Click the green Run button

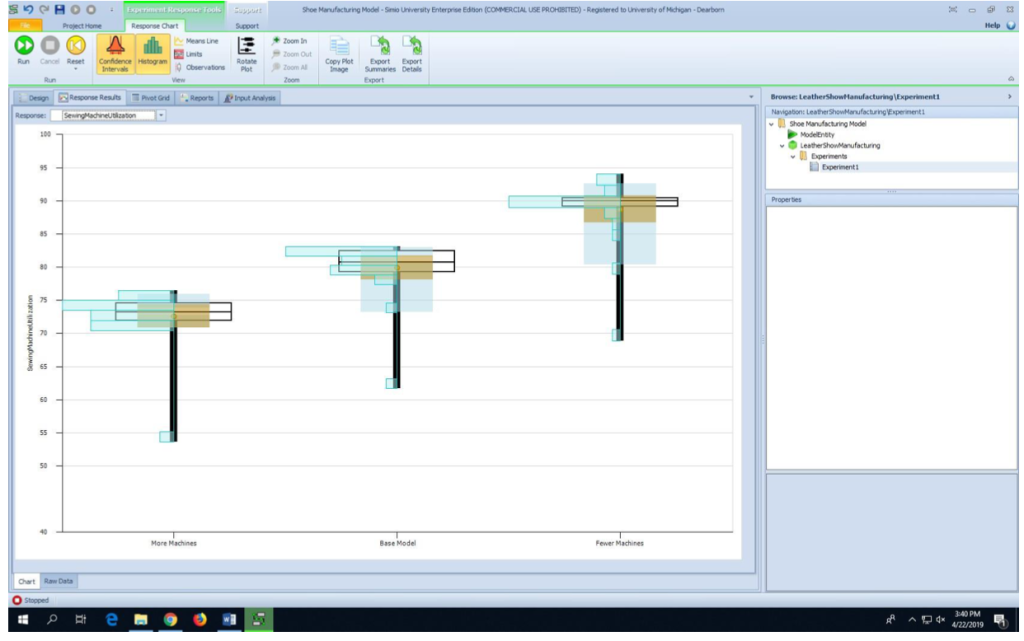tap(24, 46)
